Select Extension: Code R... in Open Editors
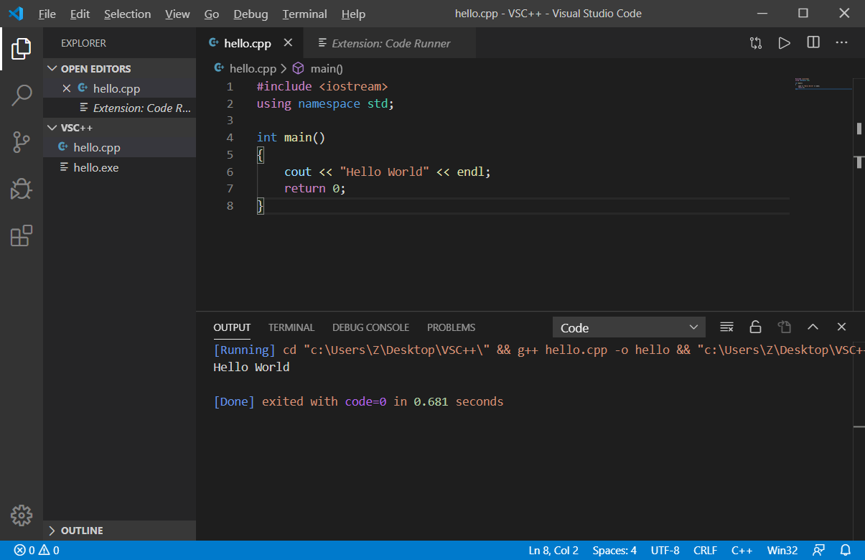Screen dimensions: 865x560 (119, 108)
